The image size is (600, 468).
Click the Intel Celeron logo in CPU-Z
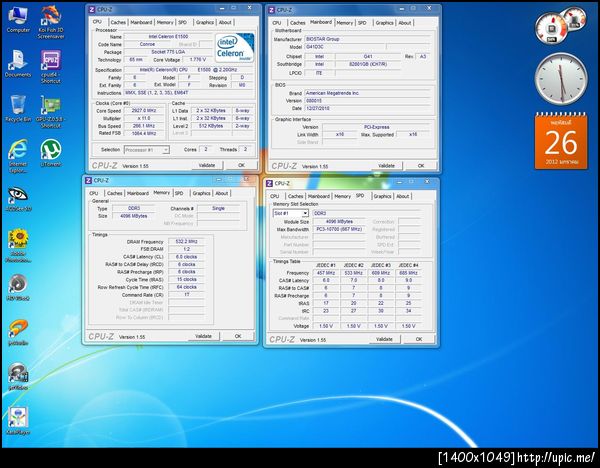235,48
